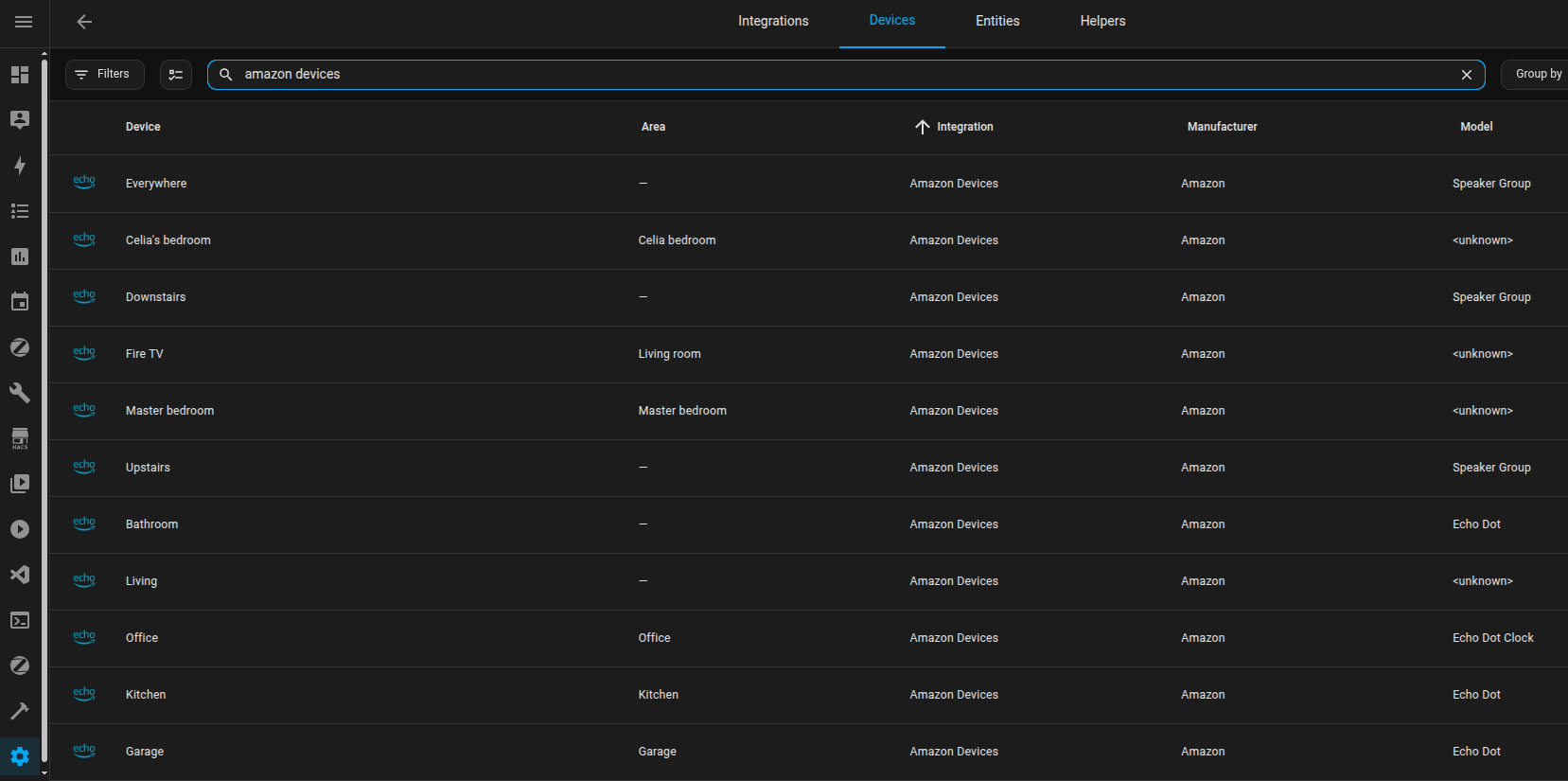
Task: Open the Visual Studio Code sidebar icon
Action: tap(20, 575)
